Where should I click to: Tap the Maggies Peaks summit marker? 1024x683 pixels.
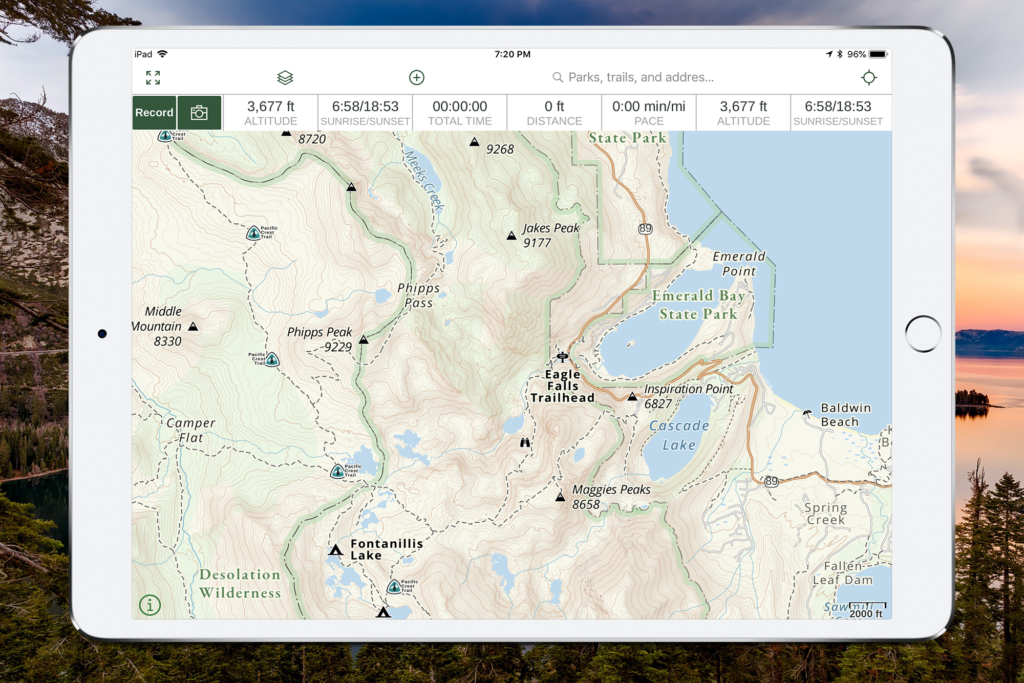point(560,497)
